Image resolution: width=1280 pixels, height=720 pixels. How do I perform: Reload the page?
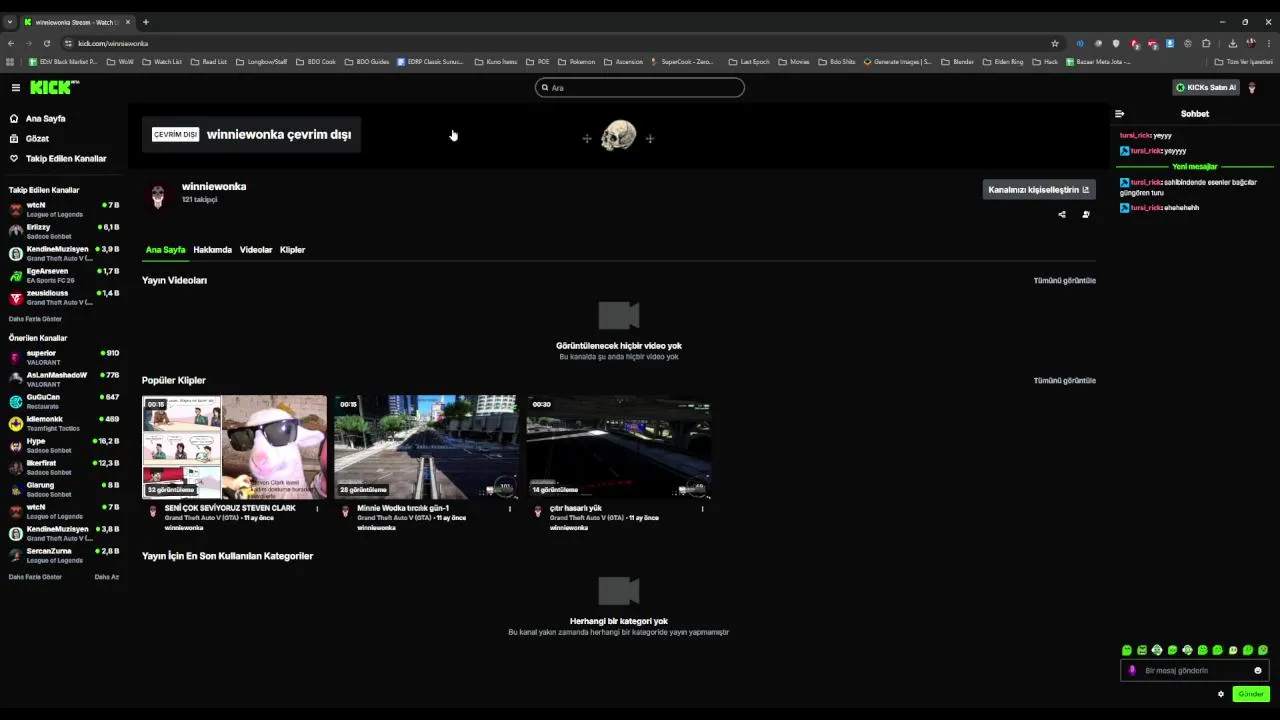[47, 44]
